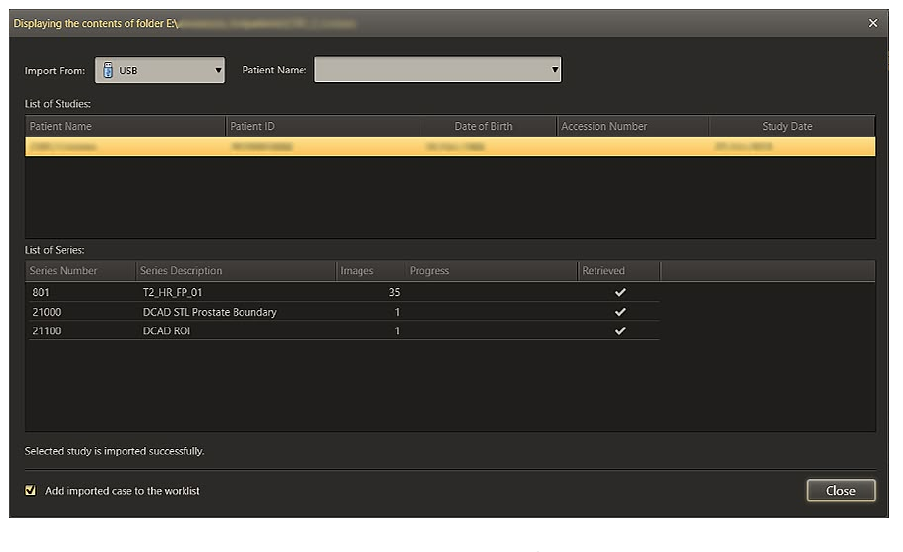Click retrieved checkmark for DCAD ROI
The image size is (903, 552).
620,331
